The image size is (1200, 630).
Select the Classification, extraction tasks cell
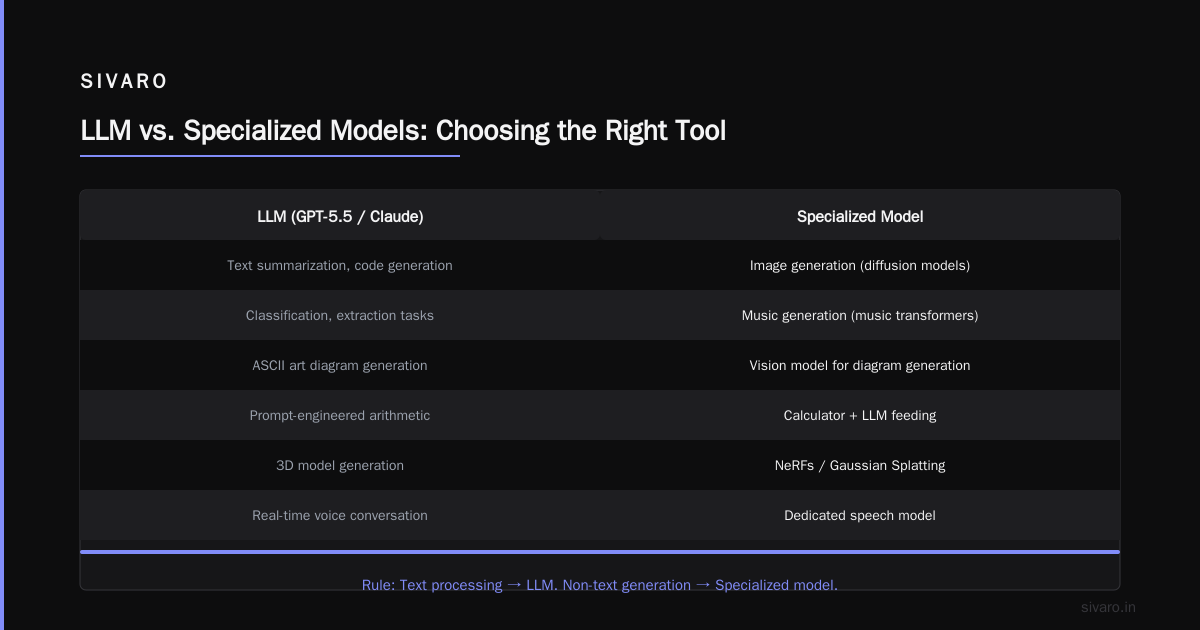point(340,315)
